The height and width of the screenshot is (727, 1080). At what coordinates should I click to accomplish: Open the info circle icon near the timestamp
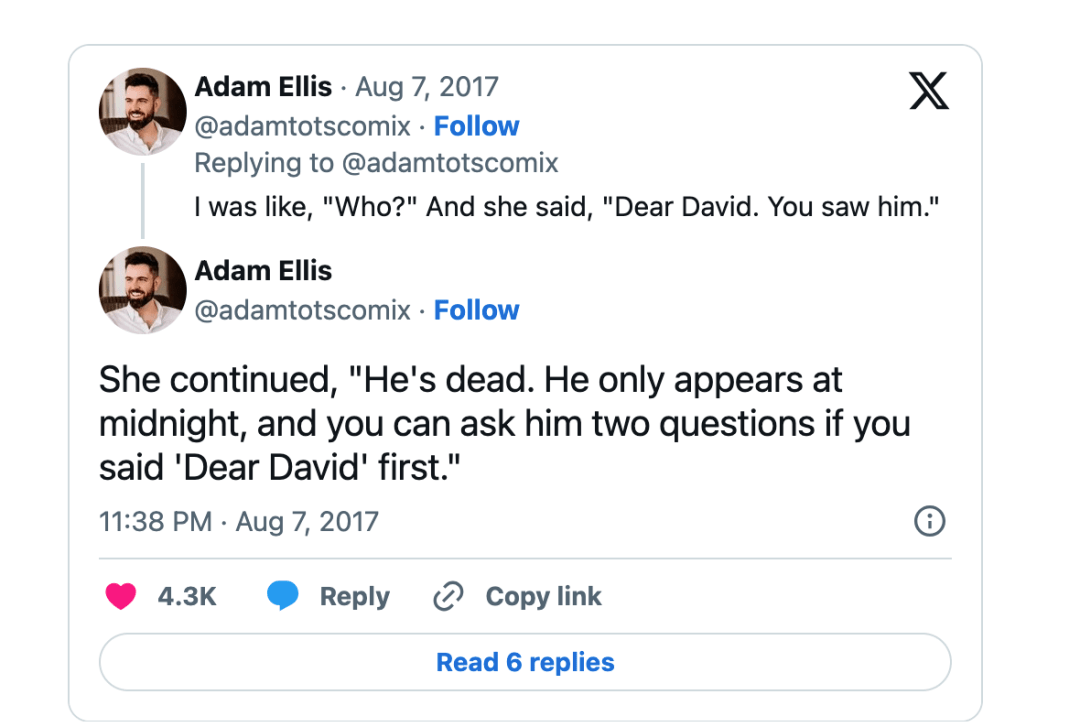930,521
